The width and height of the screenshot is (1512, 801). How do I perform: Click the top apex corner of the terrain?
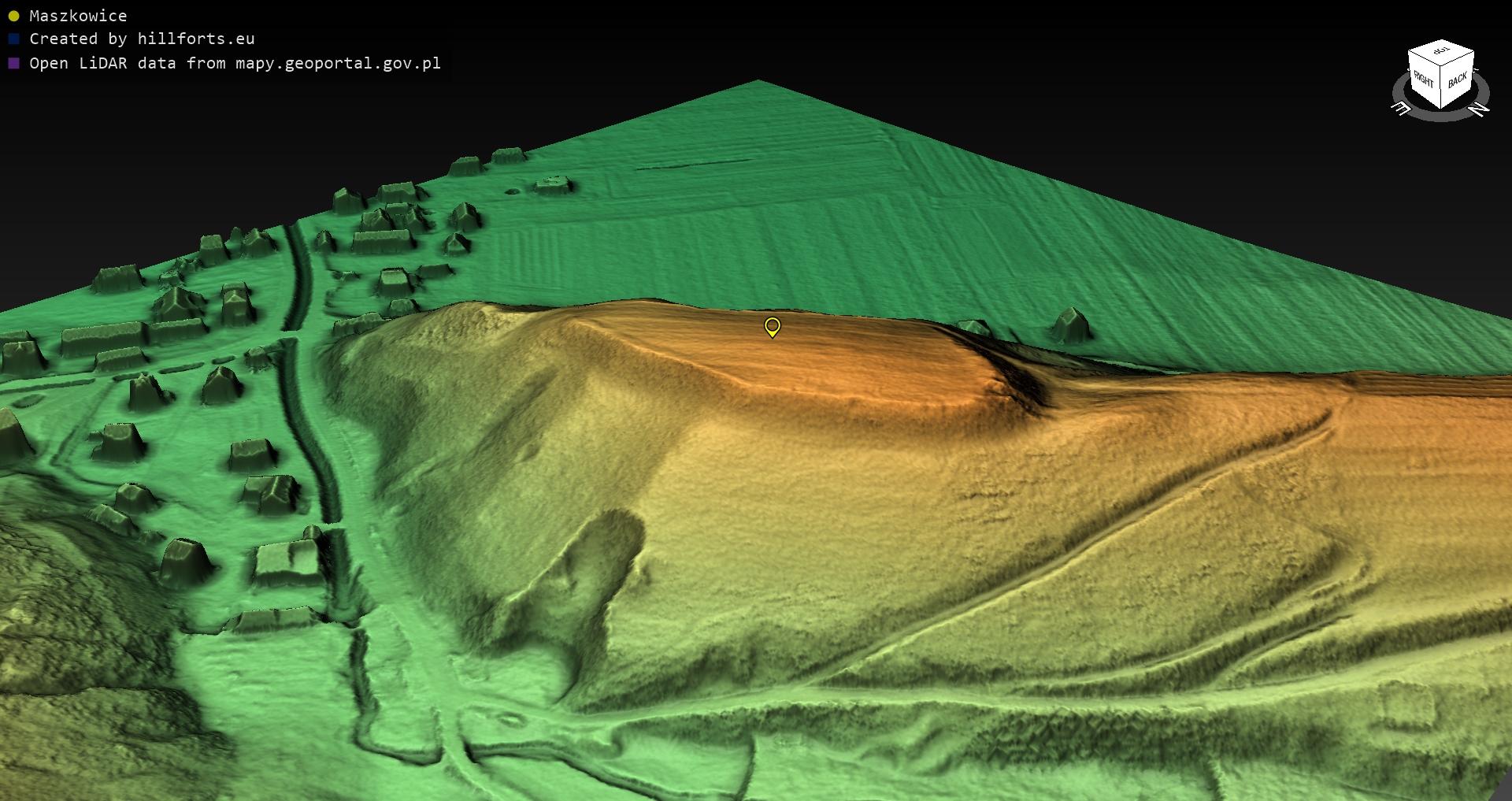click(x=758, y=82)
